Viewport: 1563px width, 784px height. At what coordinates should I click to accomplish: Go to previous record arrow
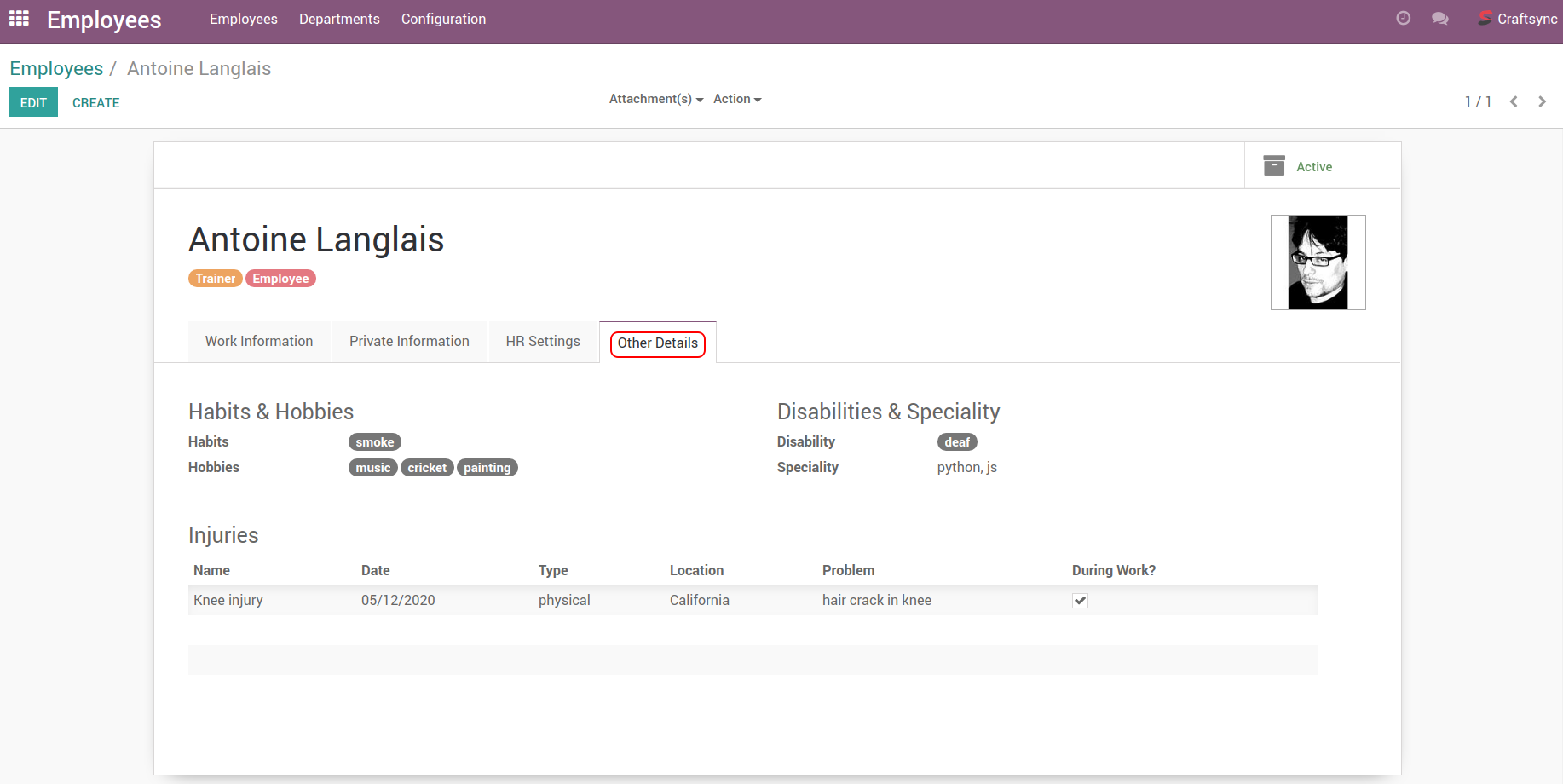coord(1514,101)
